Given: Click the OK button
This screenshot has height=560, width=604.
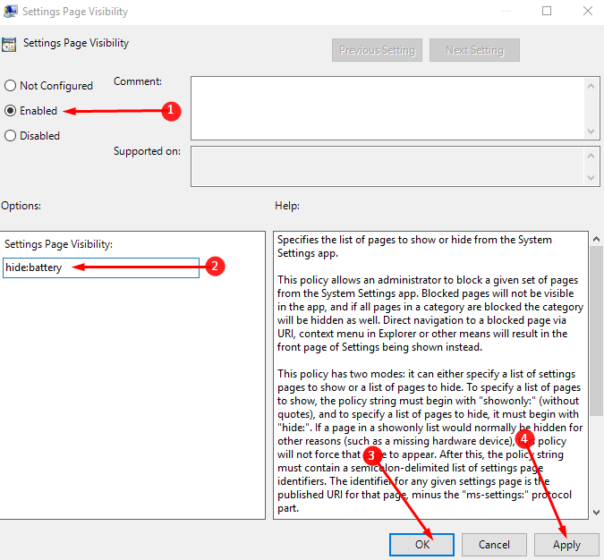Looking at the screenshot, I should click(421, 544).
